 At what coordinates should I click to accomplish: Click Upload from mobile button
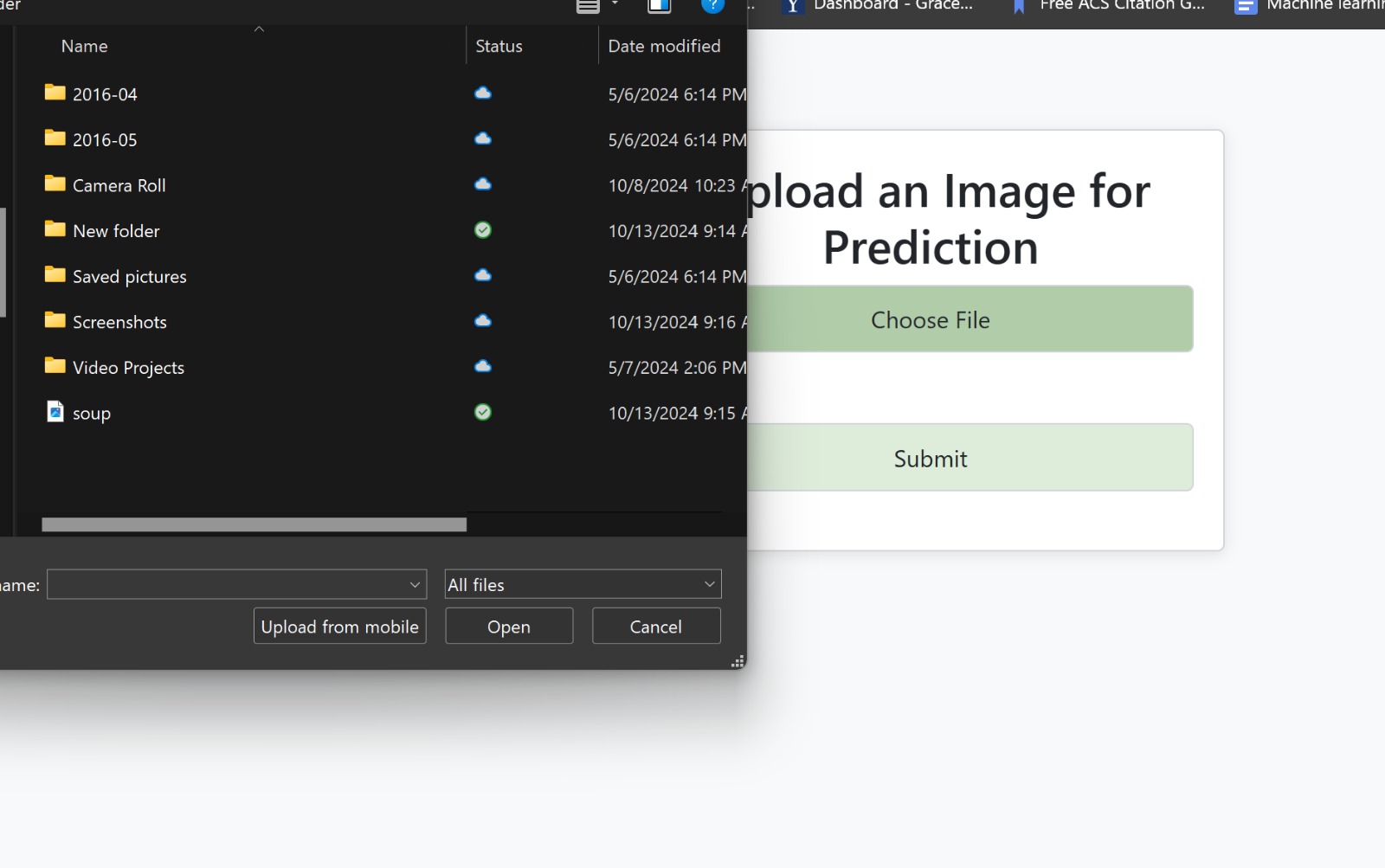point(340,626)
